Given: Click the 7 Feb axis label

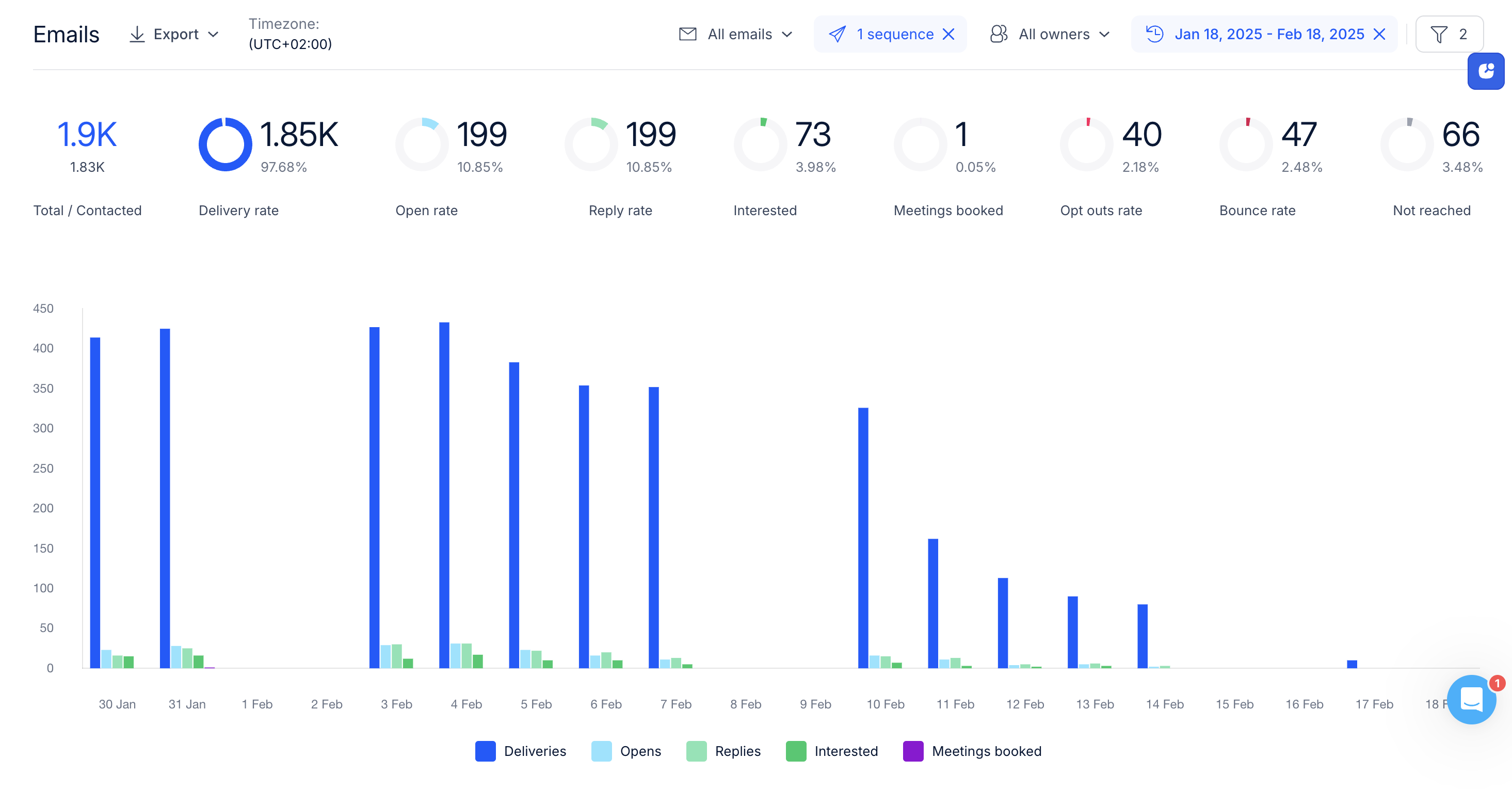Looking at the screenshot, I should pos(676,704).
